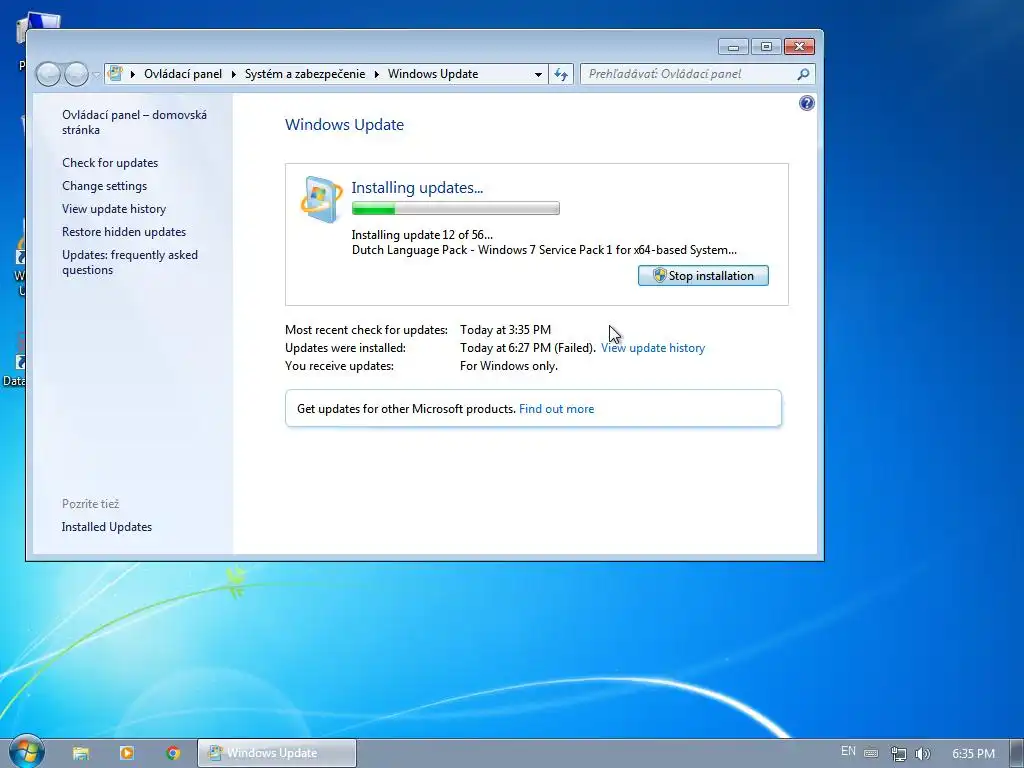This screenshot has height=768, width=1024.
Task: Open the help question mark icon
Action: (x=807, y=103)
